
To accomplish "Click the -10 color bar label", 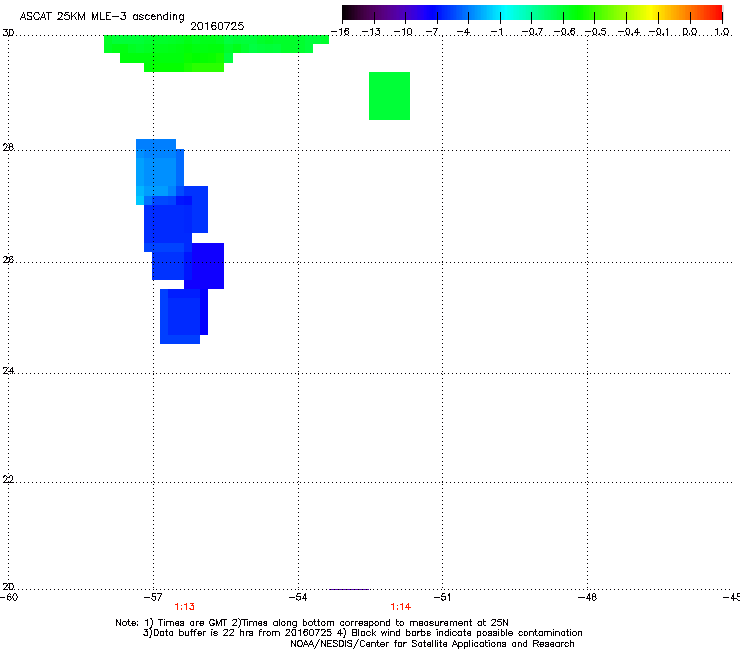I will (403, 32).
